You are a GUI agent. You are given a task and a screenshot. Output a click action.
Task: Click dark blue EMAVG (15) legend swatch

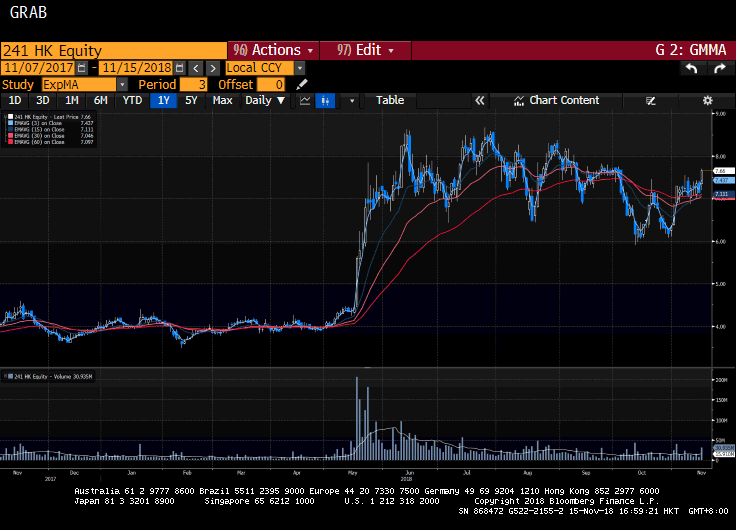tap(10, 129)
